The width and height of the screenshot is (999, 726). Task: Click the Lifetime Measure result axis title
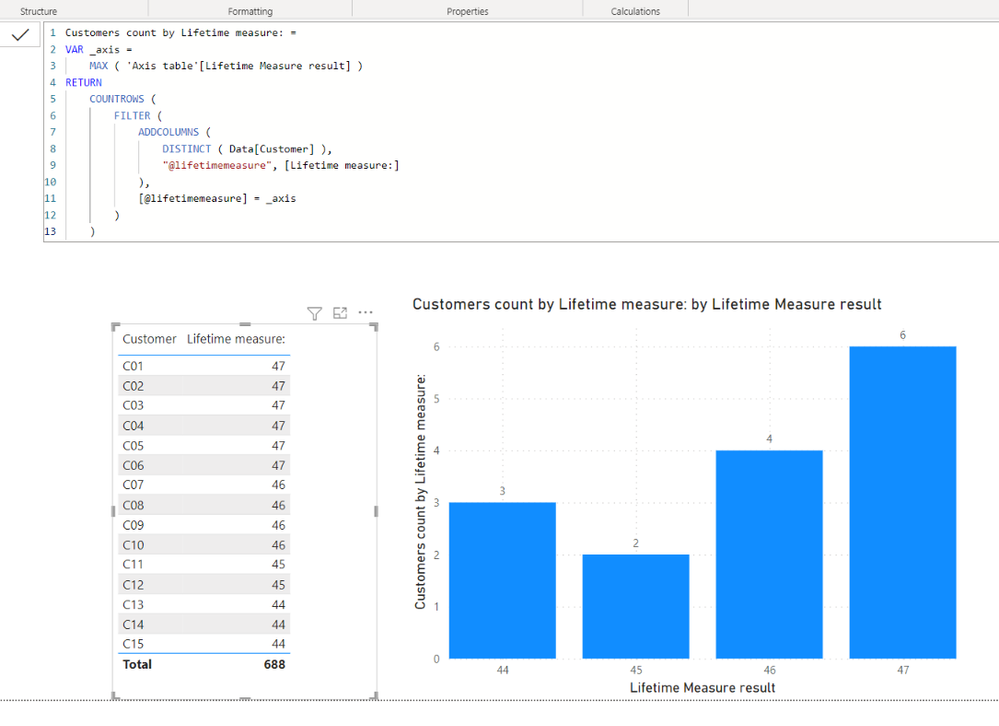[x=702, y=688]
